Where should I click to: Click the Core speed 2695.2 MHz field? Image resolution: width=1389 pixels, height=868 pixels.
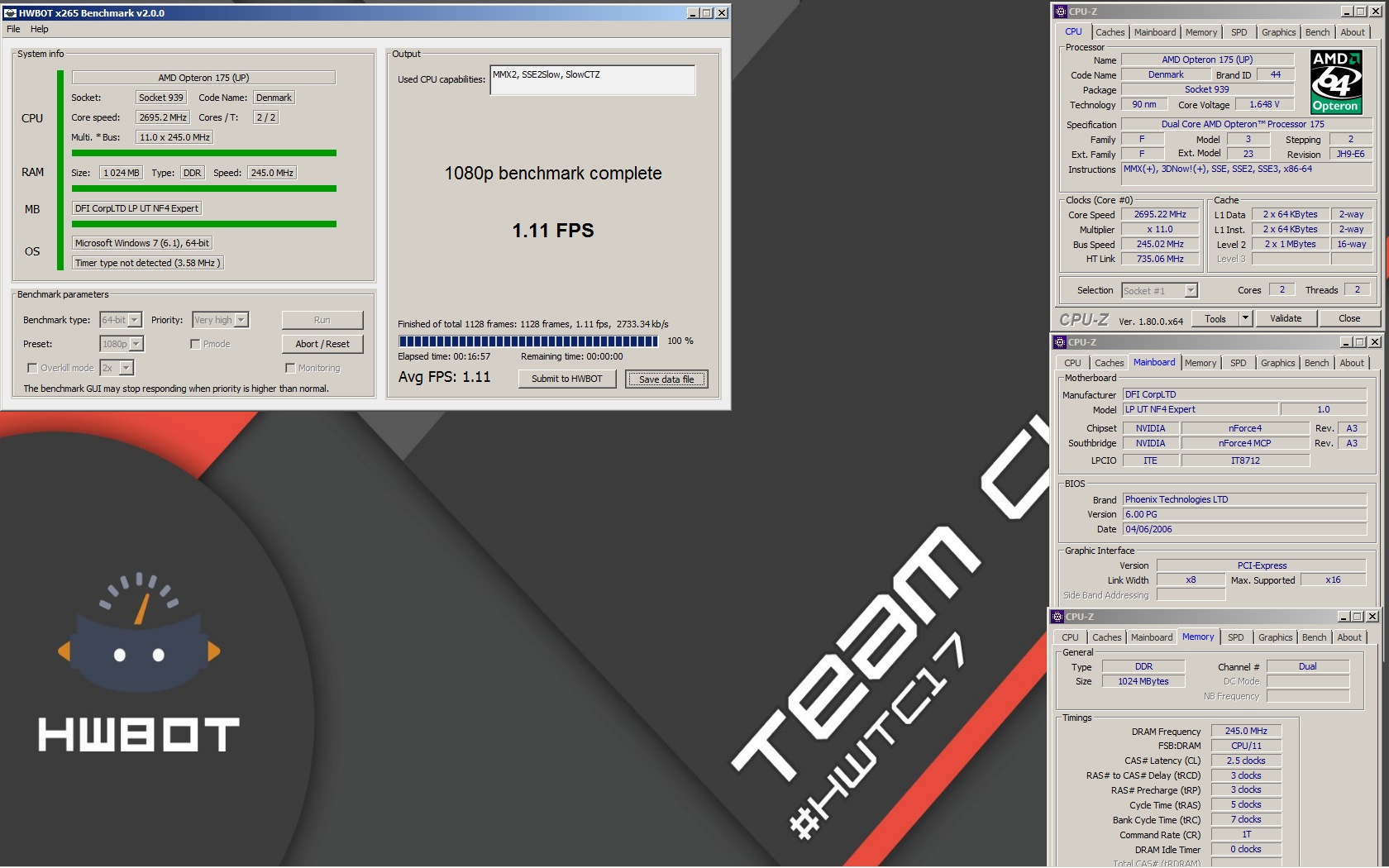pos(163,117)
